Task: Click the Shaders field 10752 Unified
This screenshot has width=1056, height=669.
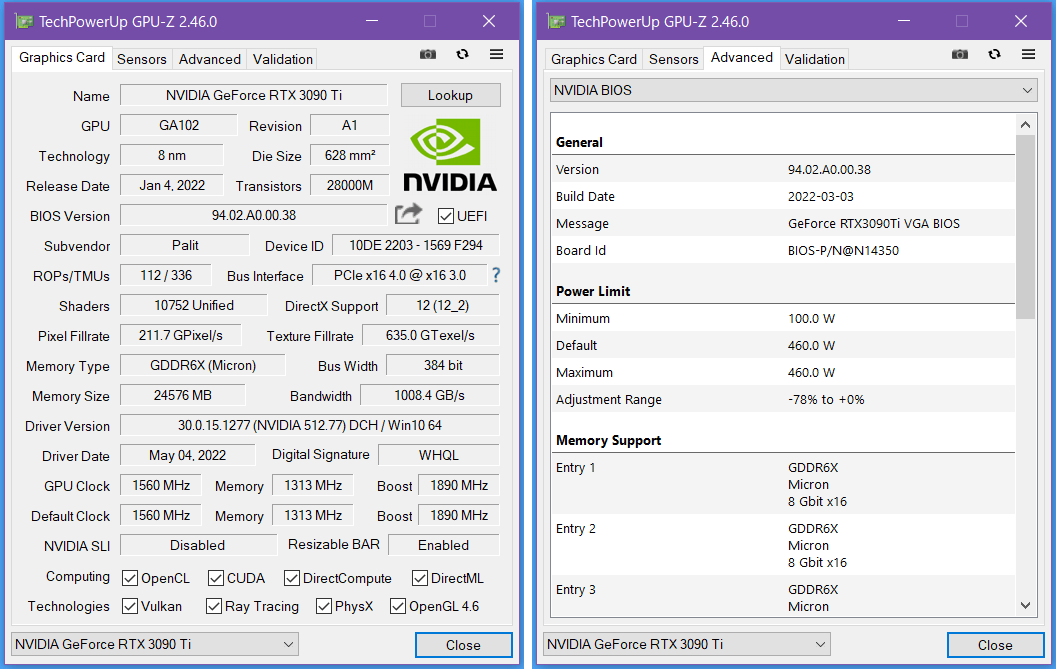Action: (194, 305)
